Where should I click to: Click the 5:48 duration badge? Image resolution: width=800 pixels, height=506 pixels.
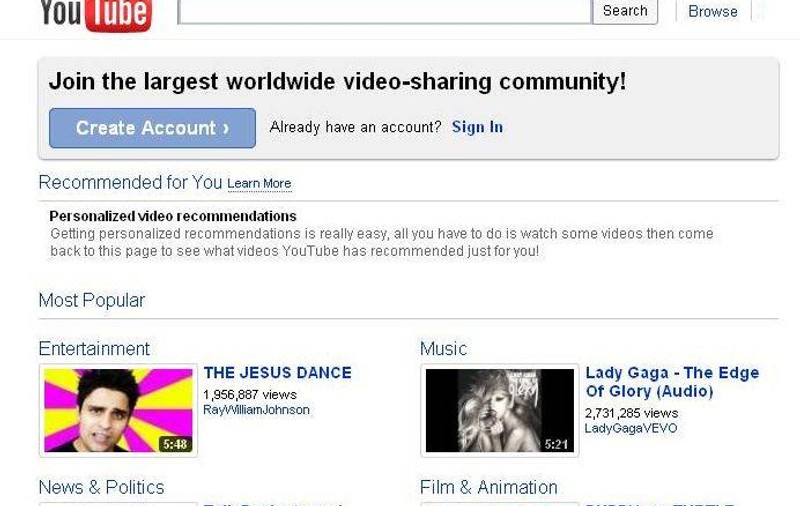175,444
